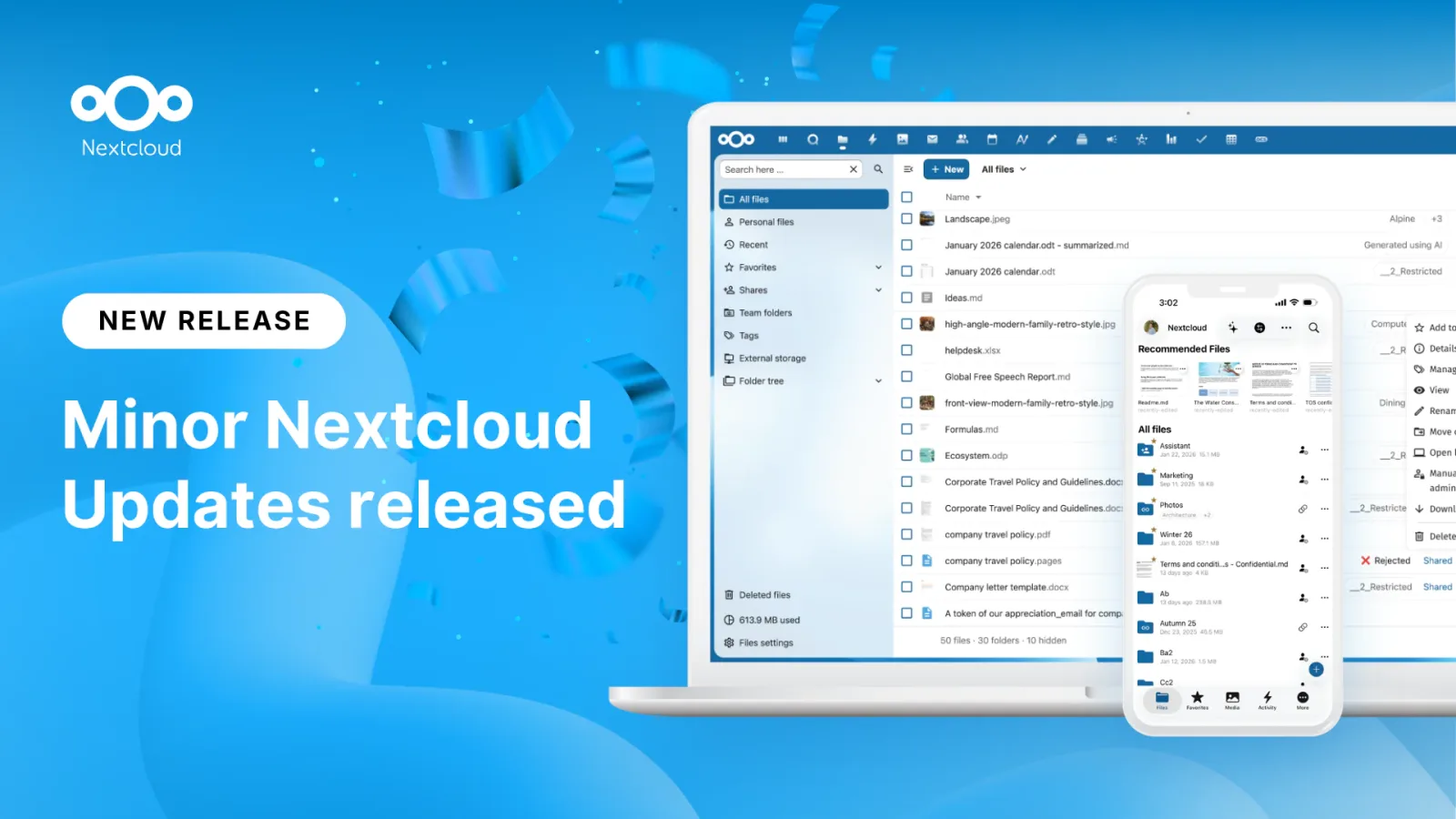
Task: Tap the user avatar in the phone header
Action: 1151,328
